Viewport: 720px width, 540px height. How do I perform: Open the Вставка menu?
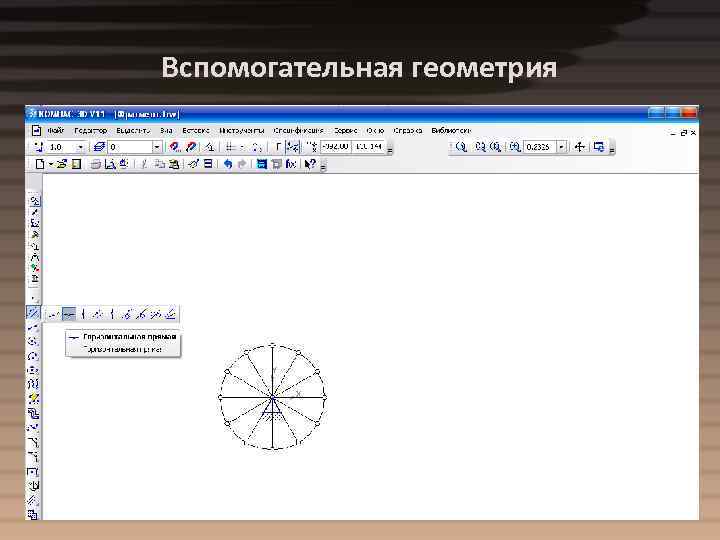click(196, 131)
